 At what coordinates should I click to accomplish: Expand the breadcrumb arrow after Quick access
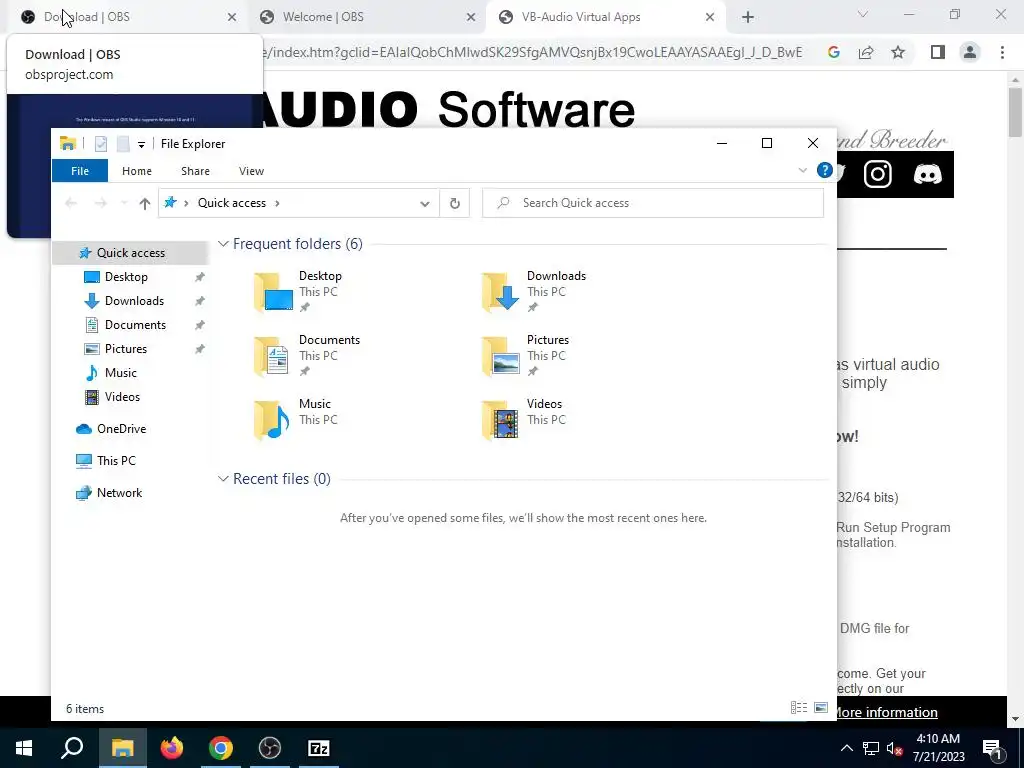click(278, 203)
